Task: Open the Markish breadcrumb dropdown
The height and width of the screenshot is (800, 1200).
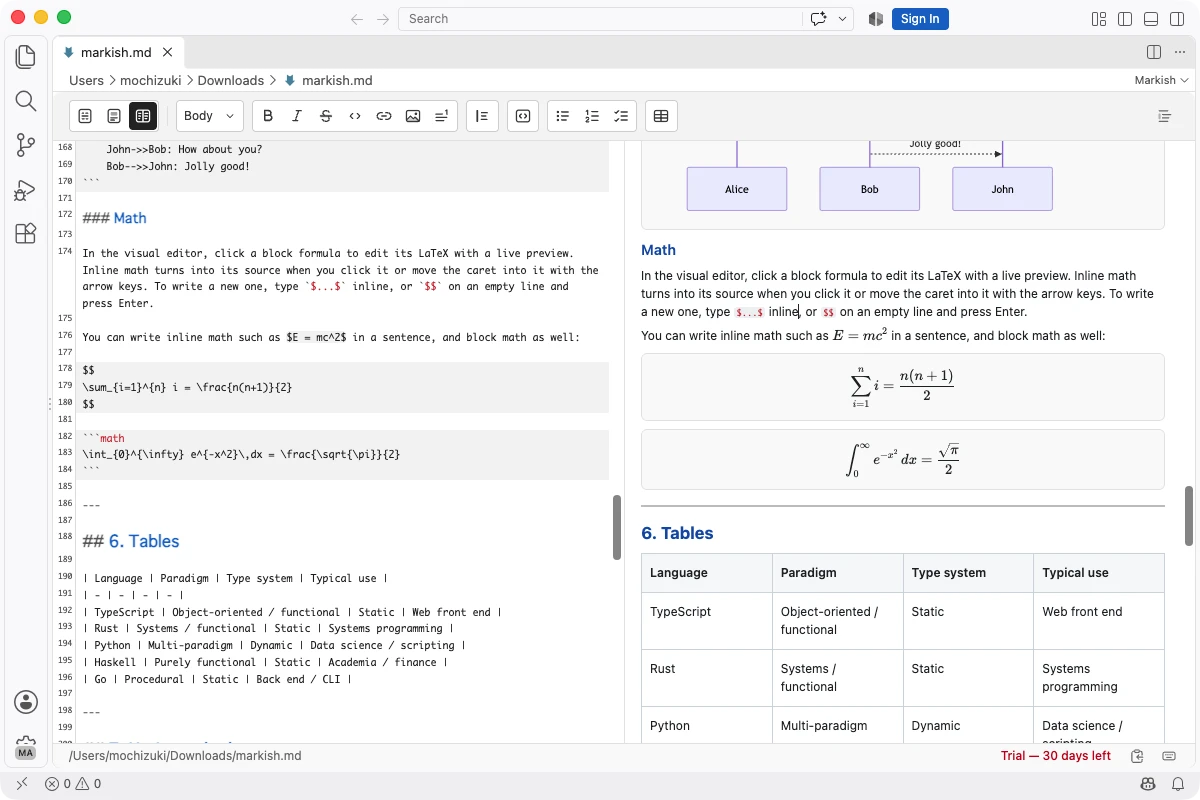Action: [x=1162, y=80]
